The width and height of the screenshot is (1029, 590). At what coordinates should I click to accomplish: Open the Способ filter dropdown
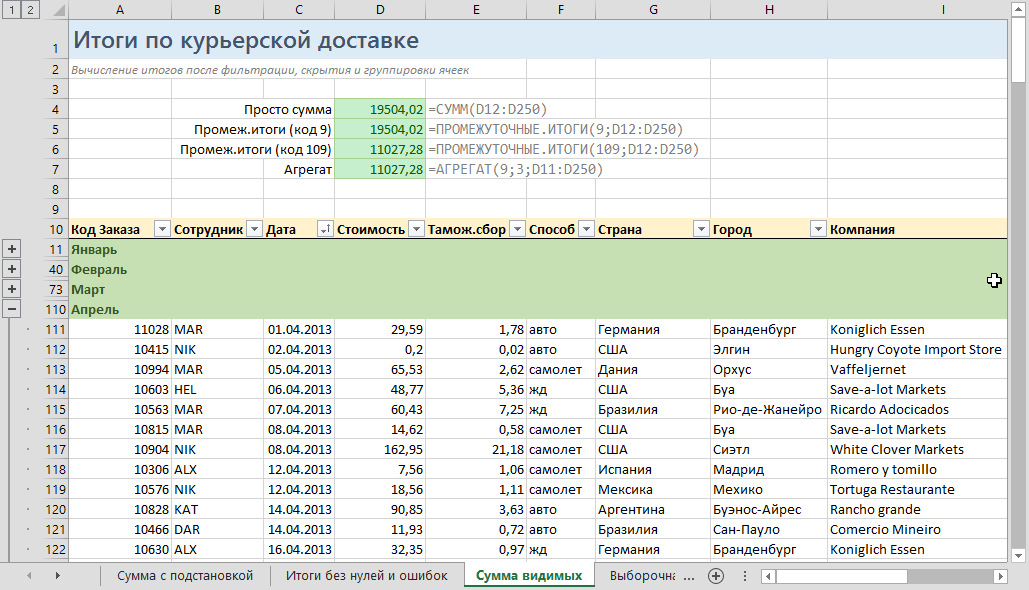click(587, 229)
